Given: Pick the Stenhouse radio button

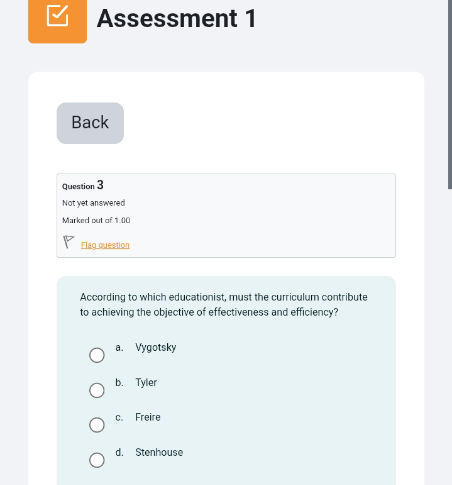Looking at the screenshot, I should pyautogui.click(x=97, y=460).
